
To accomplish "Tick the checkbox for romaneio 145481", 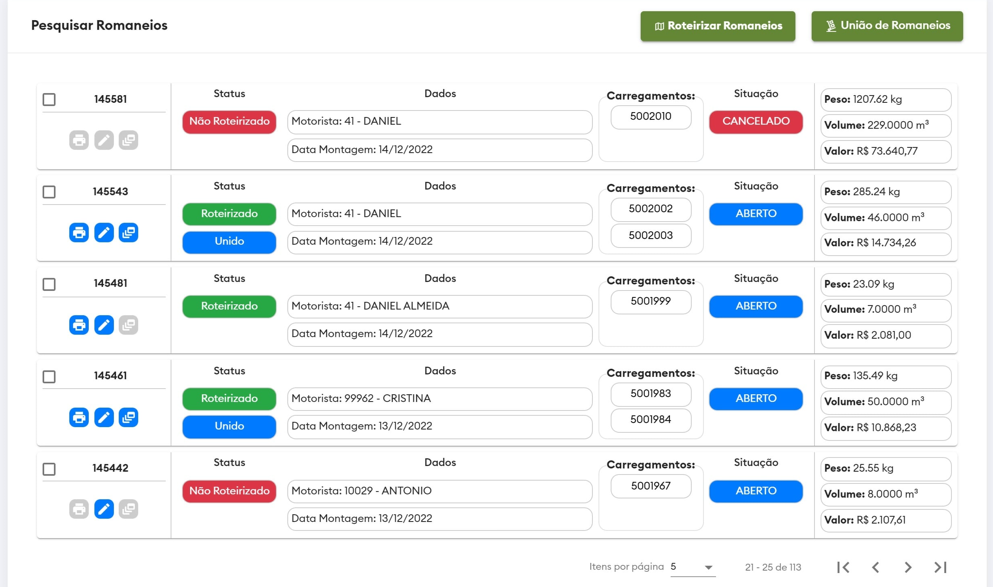I will tap(49, 284).
